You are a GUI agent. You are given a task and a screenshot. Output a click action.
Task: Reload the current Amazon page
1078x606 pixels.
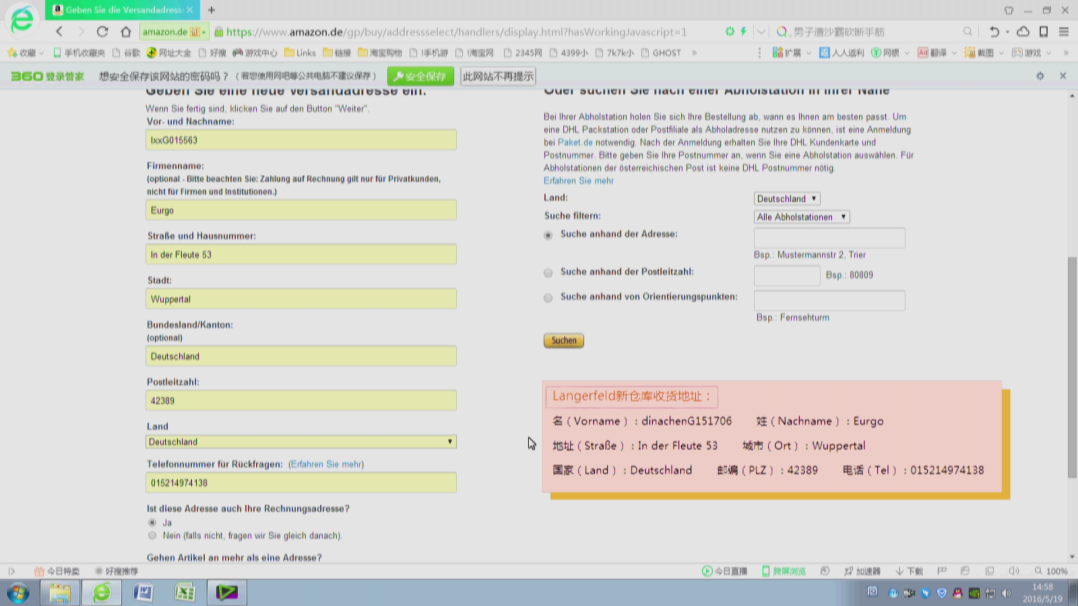point(102,32)
